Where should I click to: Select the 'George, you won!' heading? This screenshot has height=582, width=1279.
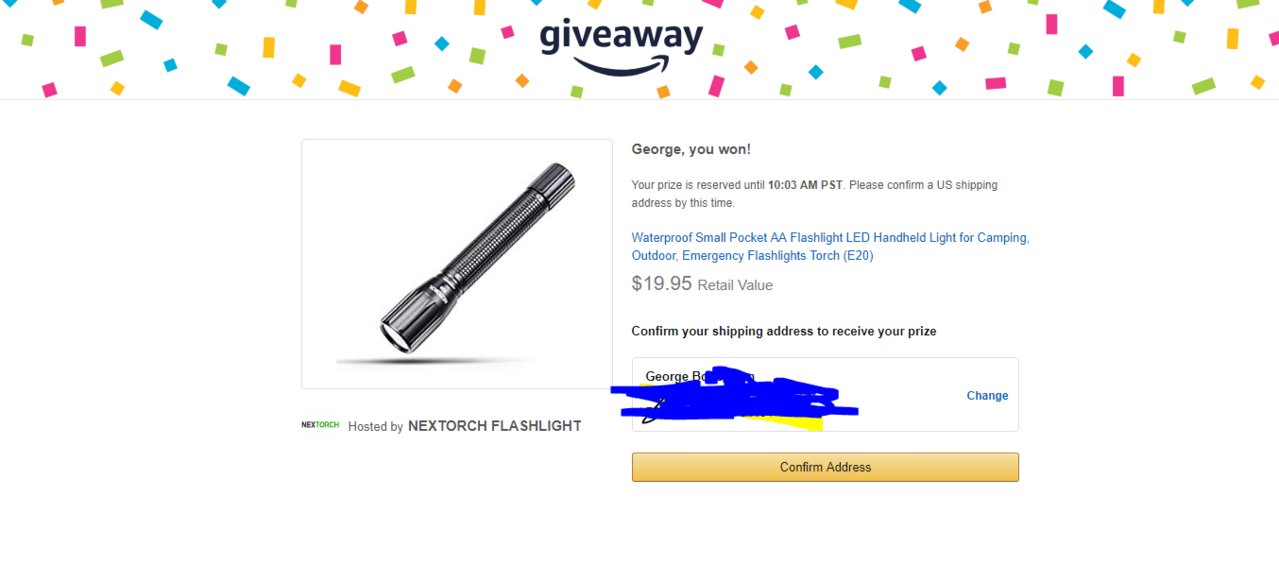pyautogui.click(x=691, y=150)
